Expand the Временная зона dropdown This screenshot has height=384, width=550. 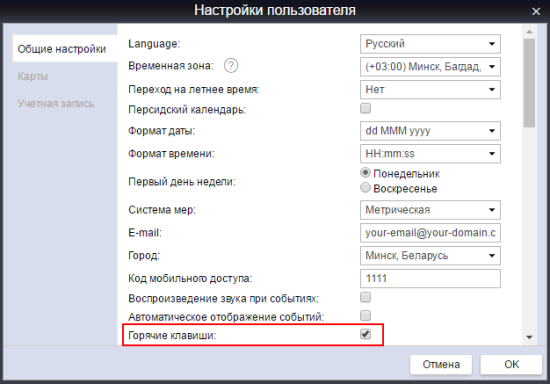[430, 67]
